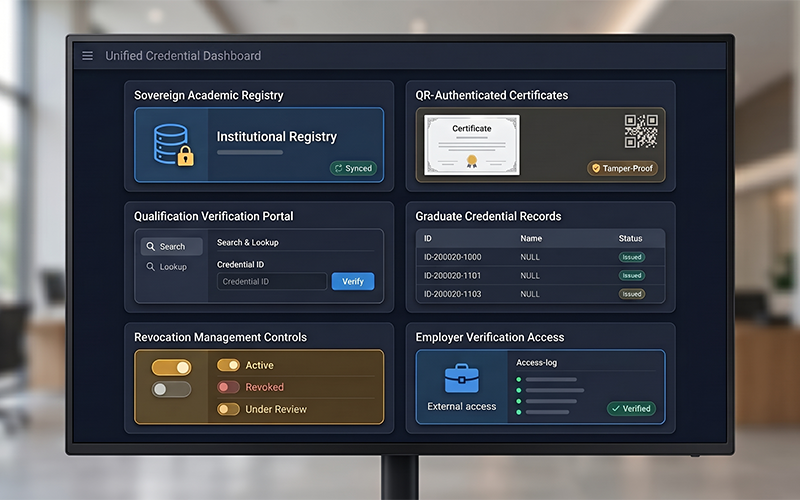Click the magnifier icon beside Lookup

click(x=151, y=267)
